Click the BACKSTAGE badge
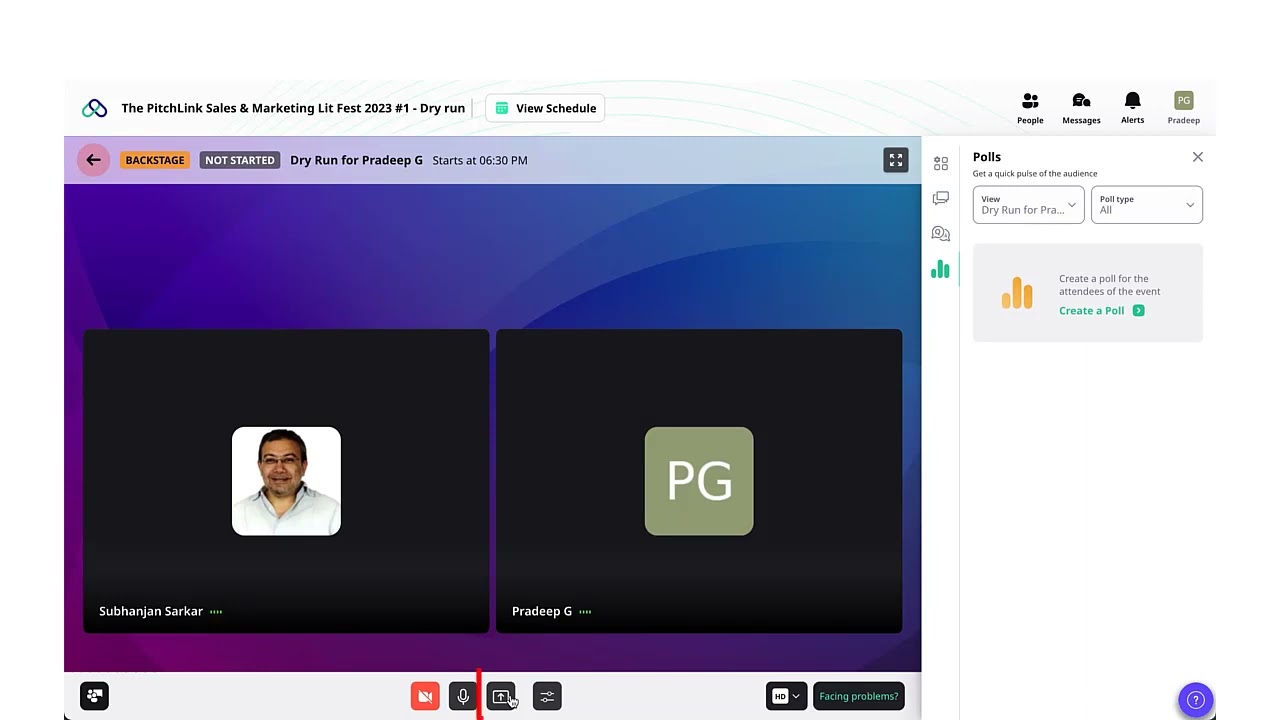Image resolution: width=1280 pixels, height=720 pixels. click(x=155, y=160)
